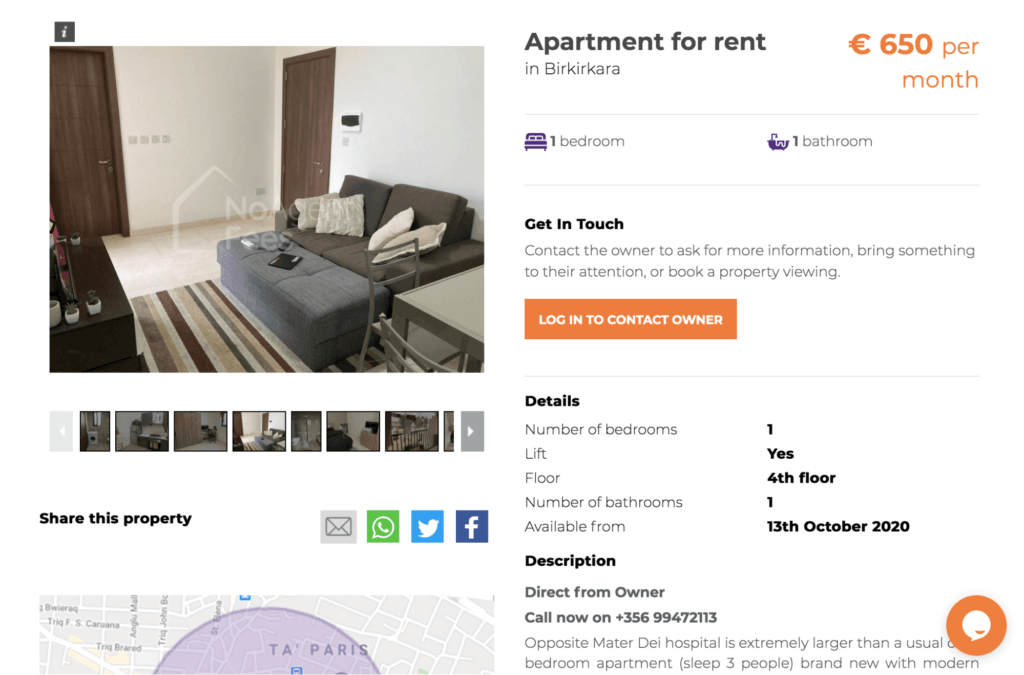This screenshot has width=1024, height=675.
Task: Click Log In To Contact Owner button
Action: tap(630, 319)
